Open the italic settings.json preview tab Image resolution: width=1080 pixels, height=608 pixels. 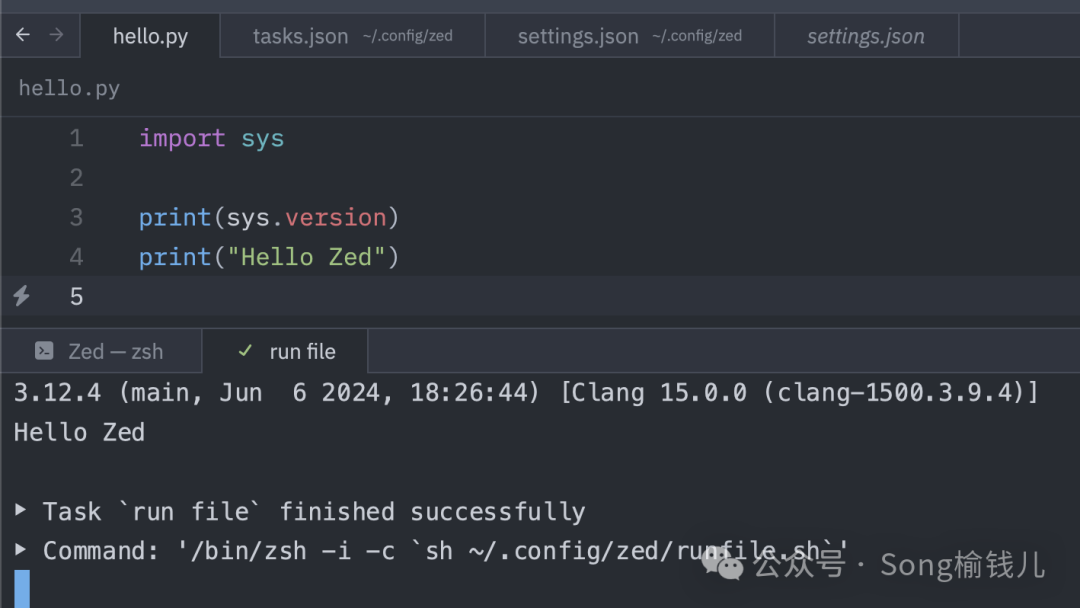coord(866,36)
